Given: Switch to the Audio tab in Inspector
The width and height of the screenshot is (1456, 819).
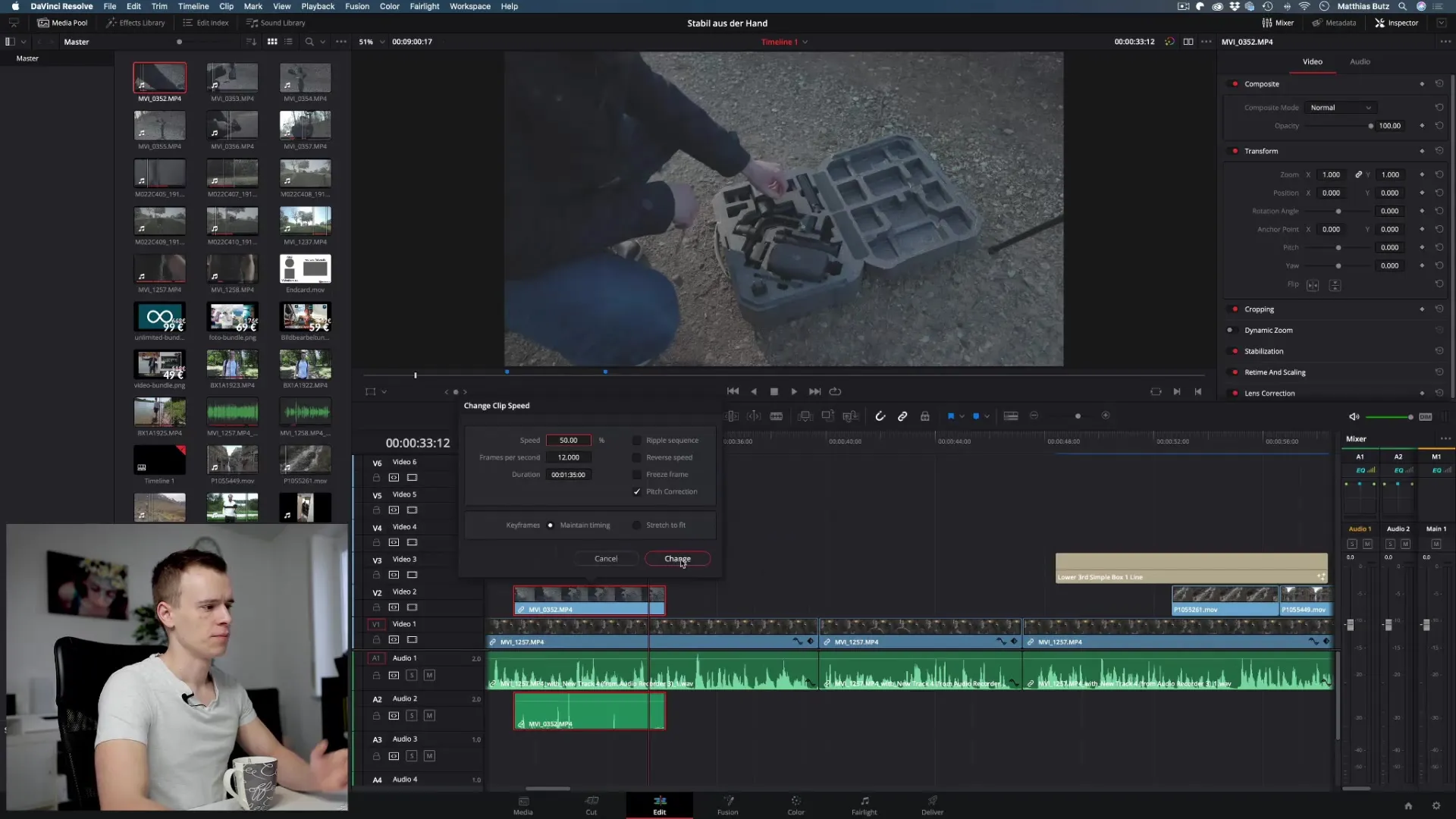Looking at the screenshot, I should [1360, 61].
